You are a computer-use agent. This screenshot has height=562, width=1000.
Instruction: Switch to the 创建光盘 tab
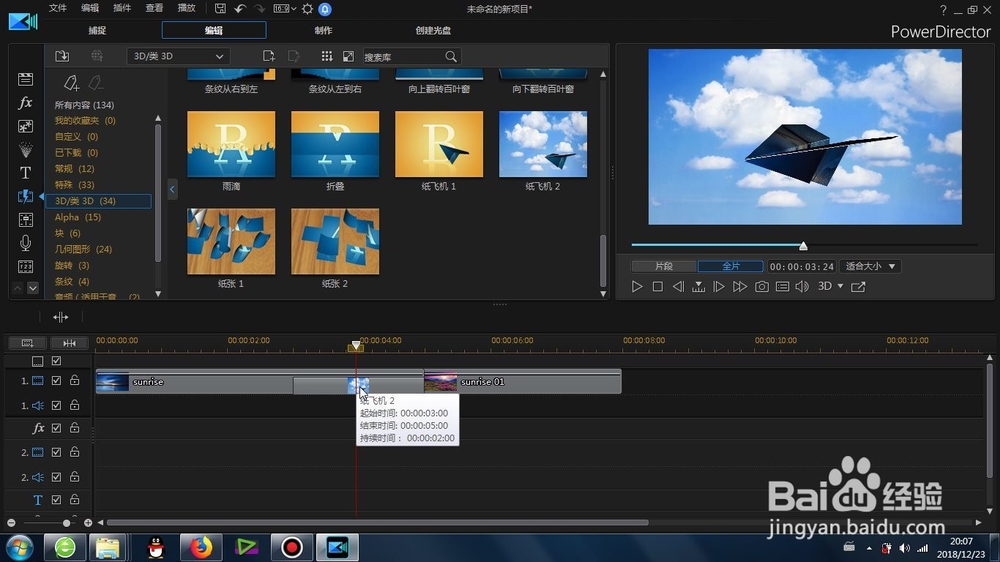433,30
